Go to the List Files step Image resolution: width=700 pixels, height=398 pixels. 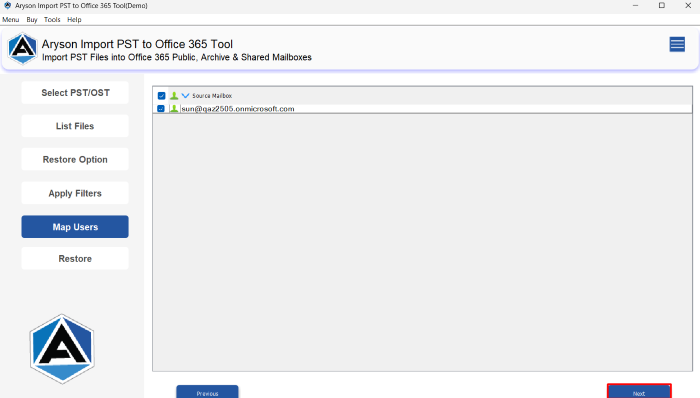tap(75, 126)
